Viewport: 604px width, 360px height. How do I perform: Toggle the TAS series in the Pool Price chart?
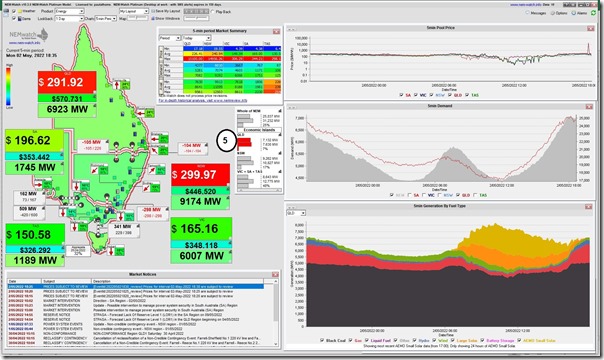pyautogui.click(x=467, y=95)
